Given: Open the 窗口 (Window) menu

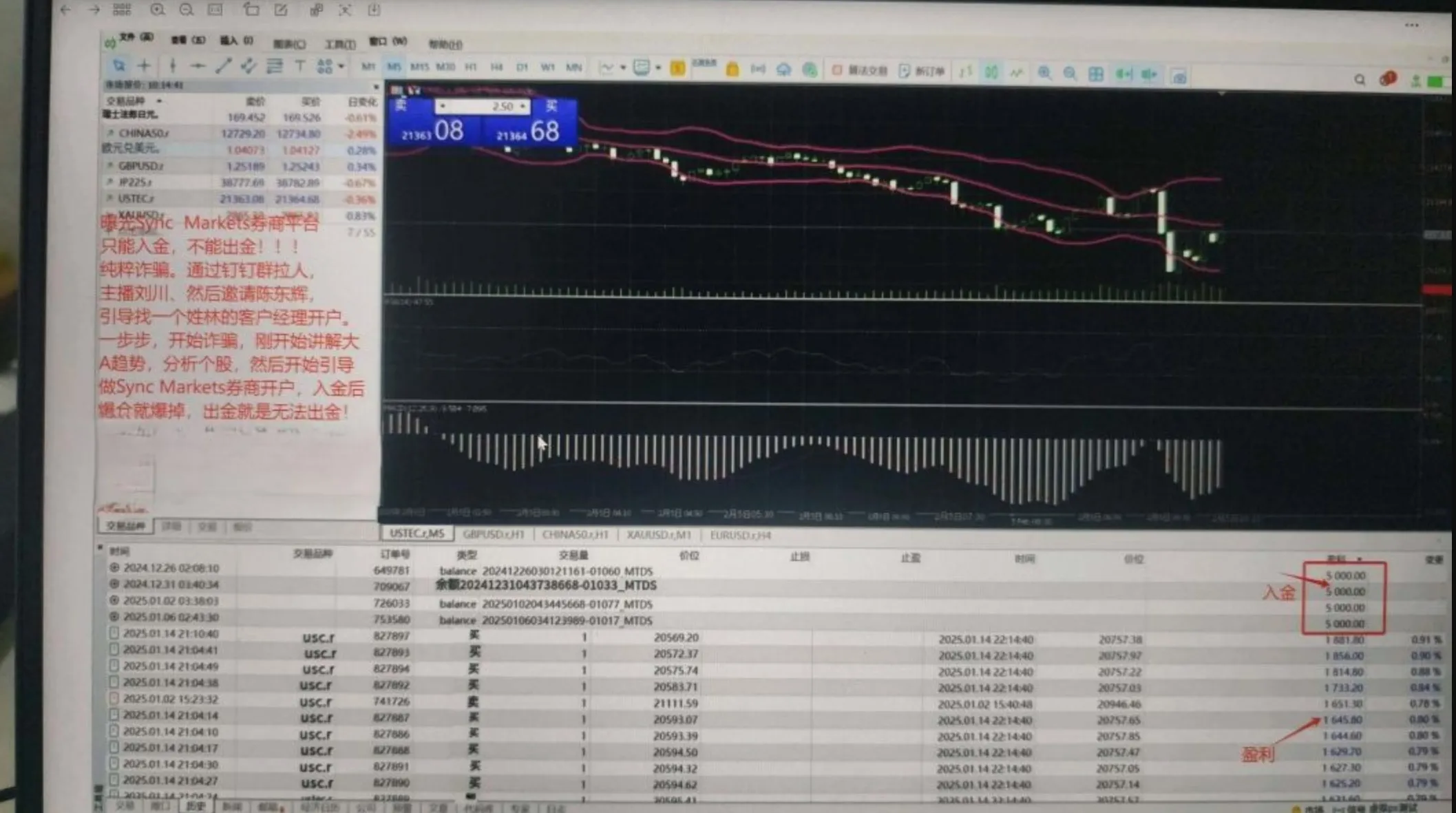Looking at the screenshot, I should tap(388, 42).
